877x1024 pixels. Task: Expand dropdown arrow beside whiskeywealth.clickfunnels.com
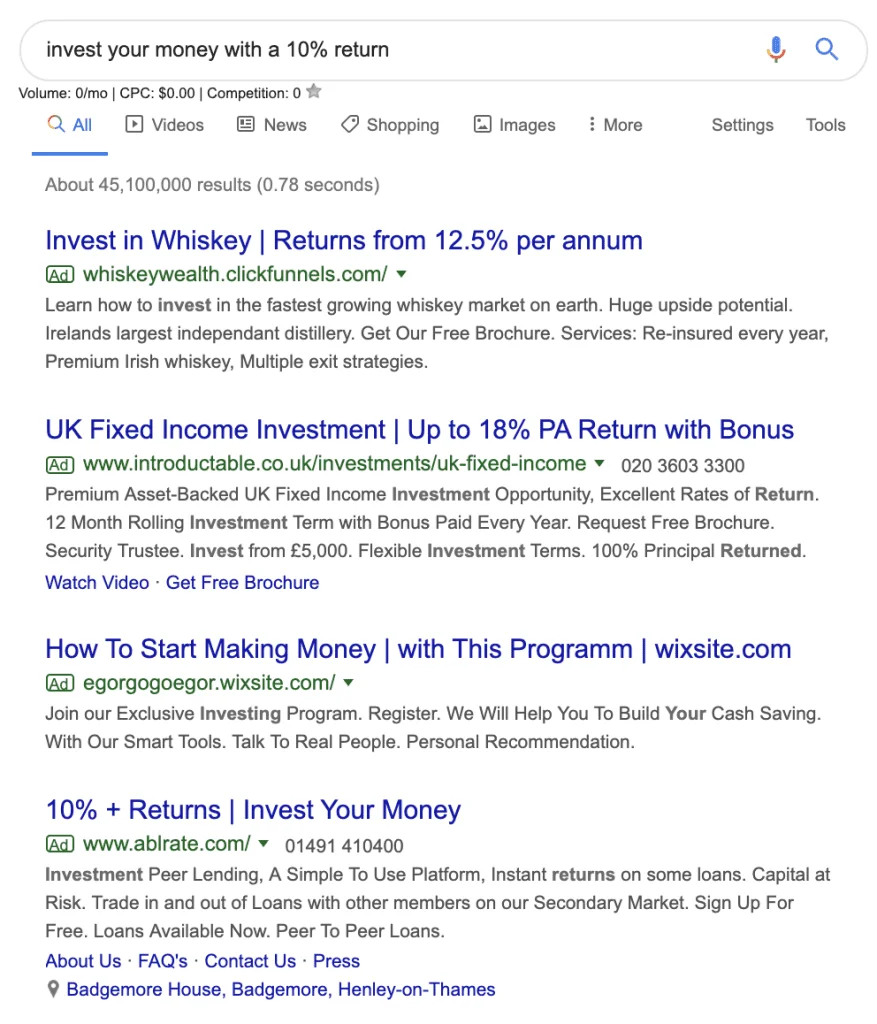coord(402,274)
